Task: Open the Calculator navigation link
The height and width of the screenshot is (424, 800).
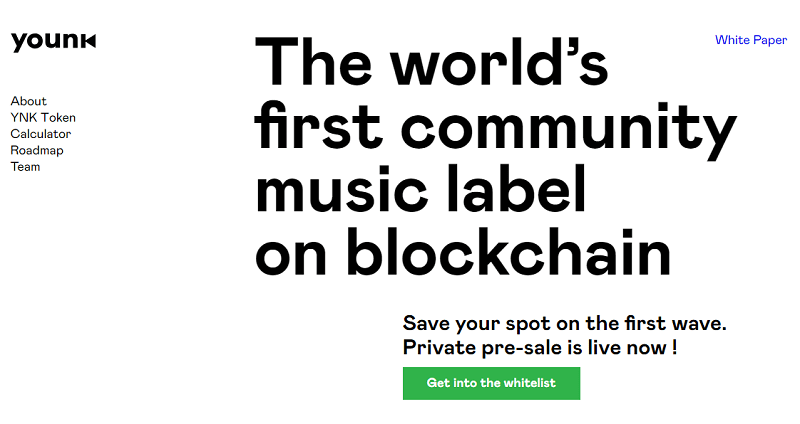Action: (40, 134)
